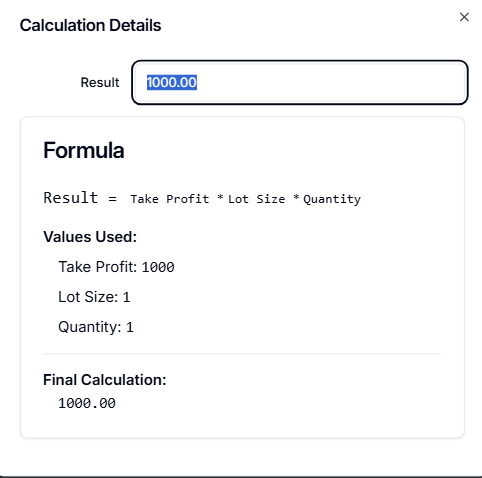Click the Lot Size: 1 value line
Image resolution: width=482 pixels, height=478 pixels.
click(x=94, y=297)
